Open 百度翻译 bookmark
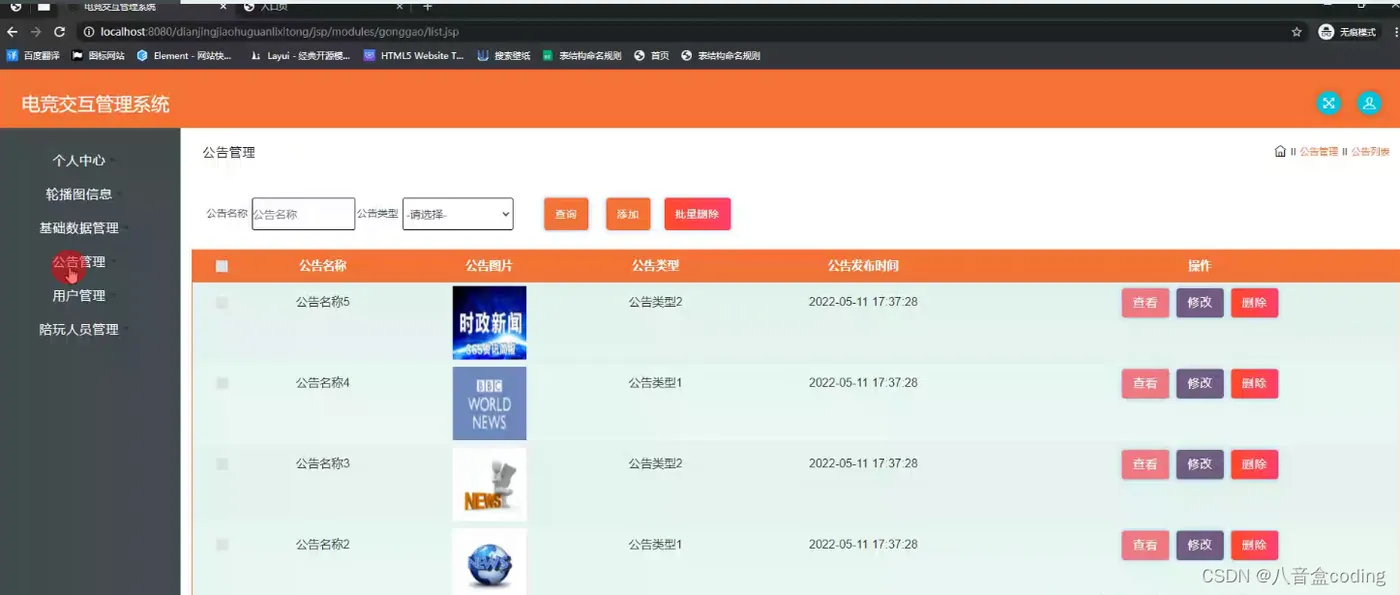Viewport: 1400px width, 595px height. coord(34,56)
